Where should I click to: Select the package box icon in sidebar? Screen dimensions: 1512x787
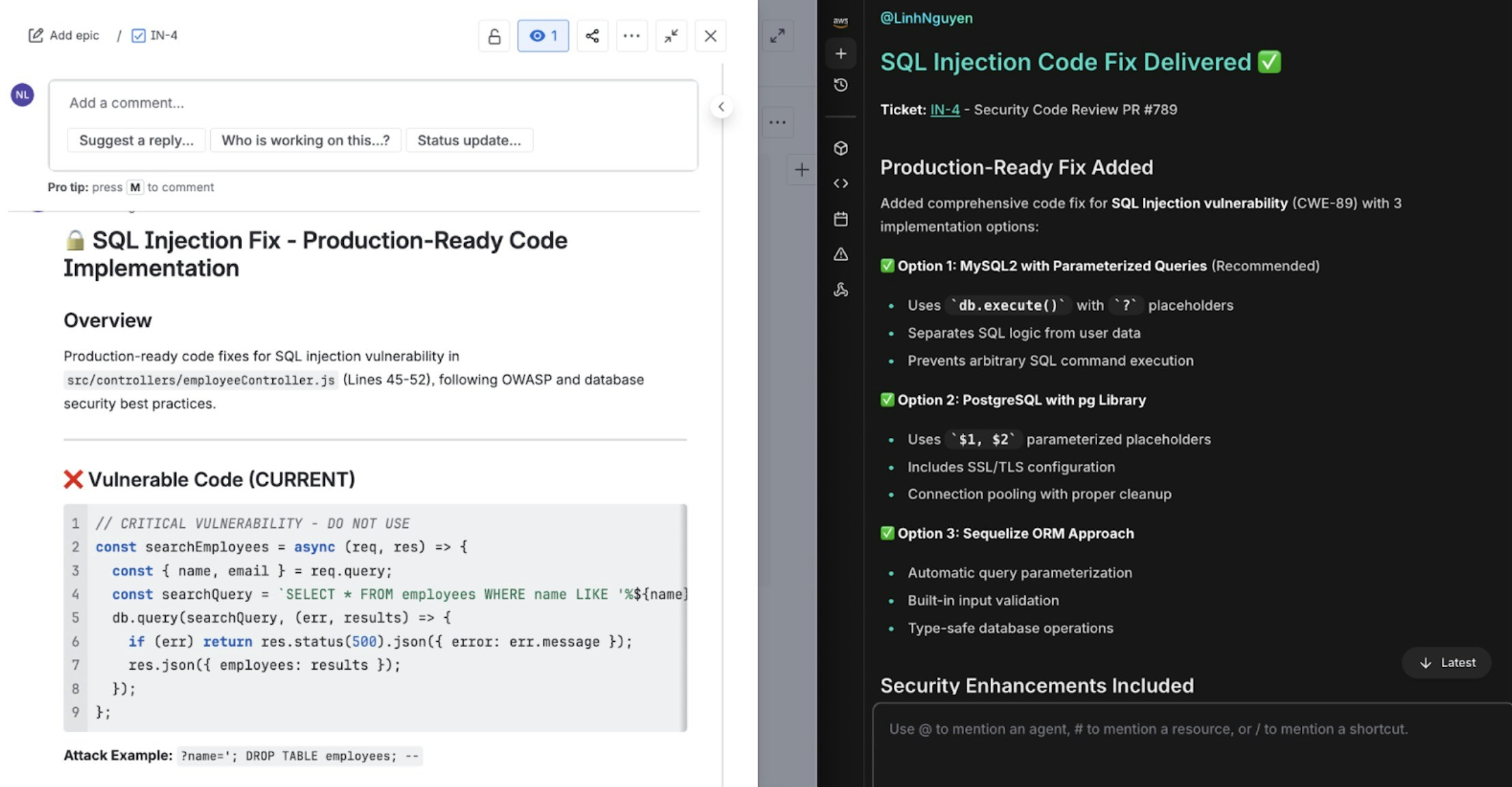841,147
